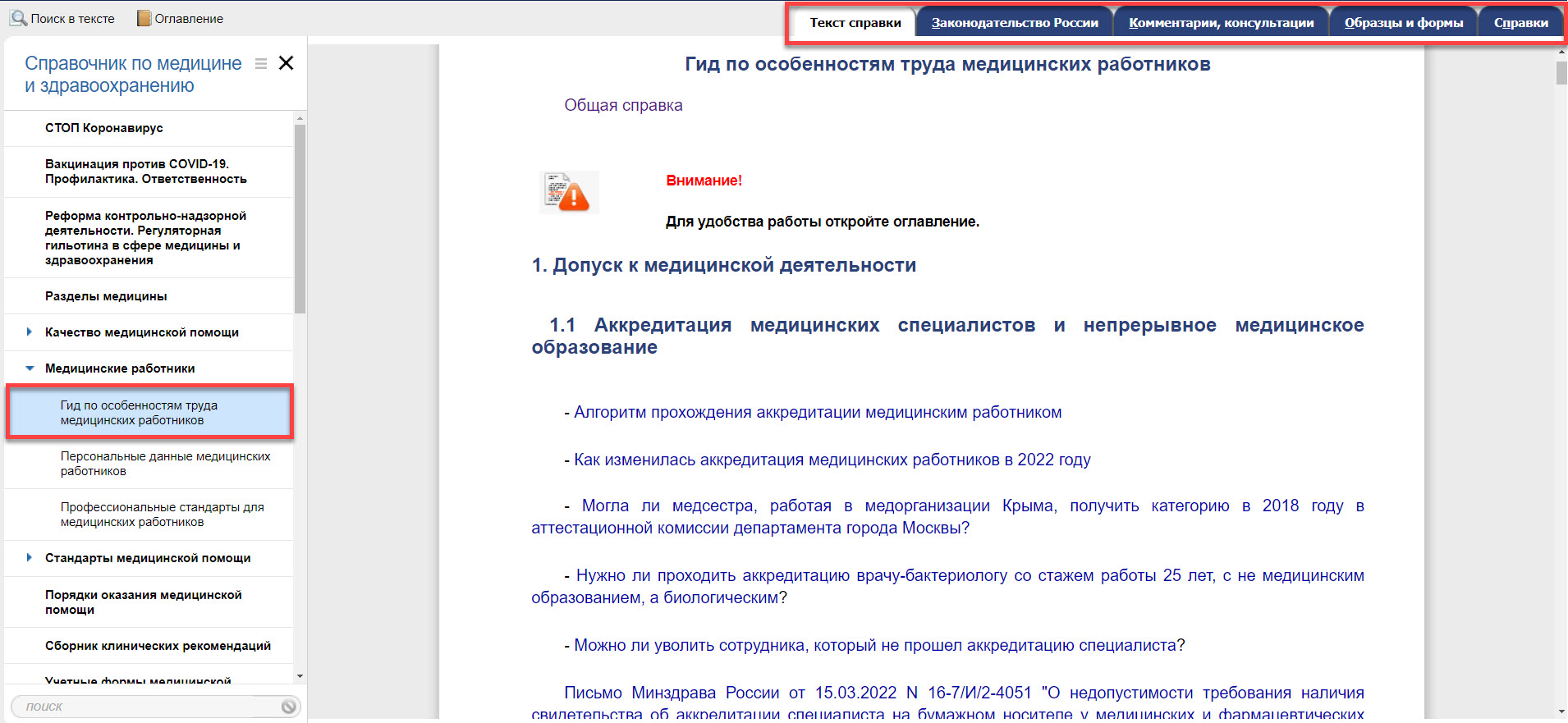The image size is (1568, 723).
Task: Open the Оглавление book icon
Action: coord(144,18)
